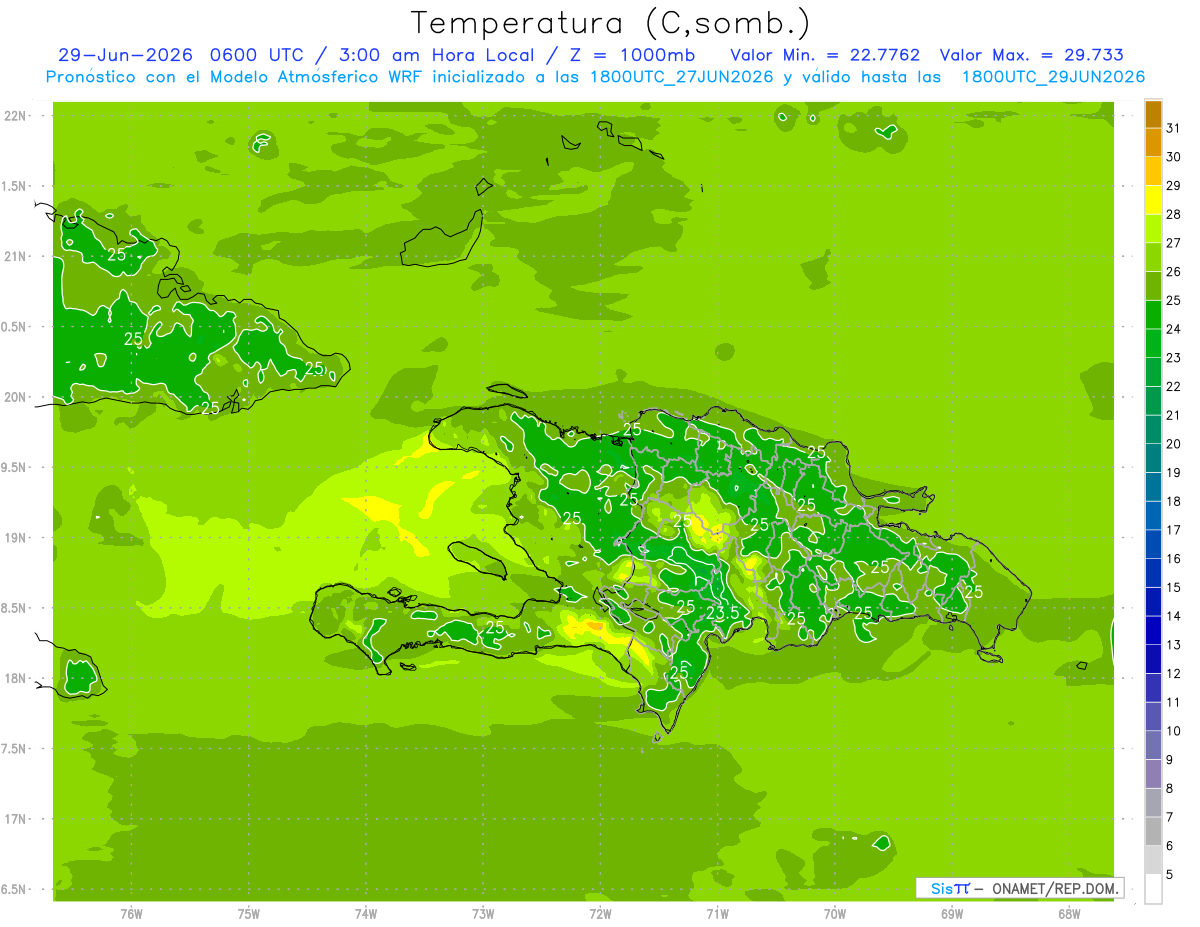The width and height of the screenshot is (1200, 927).
Task: Click the 'Valor Max. = 29.733' text
Action: (x=1031, y=55)
